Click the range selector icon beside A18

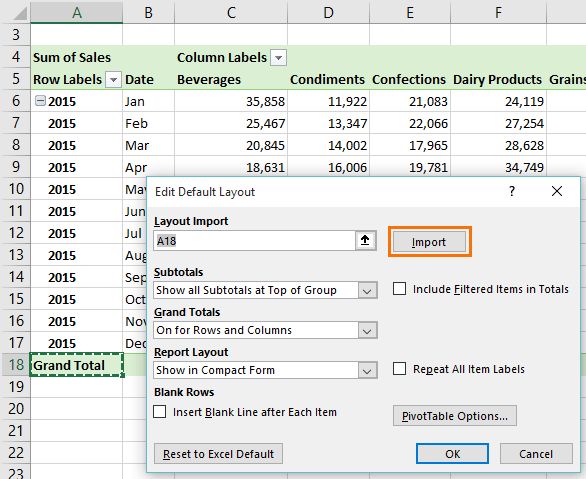365,240
